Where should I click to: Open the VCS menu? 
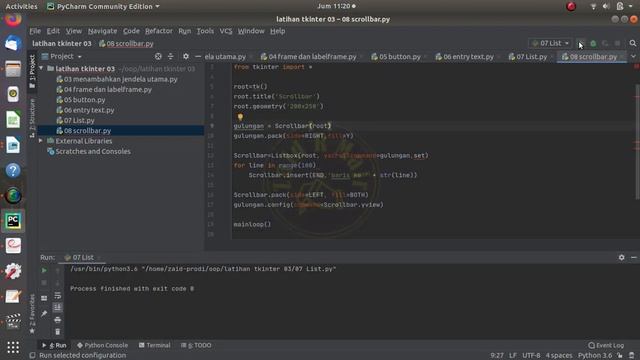(x=226, y=31)
